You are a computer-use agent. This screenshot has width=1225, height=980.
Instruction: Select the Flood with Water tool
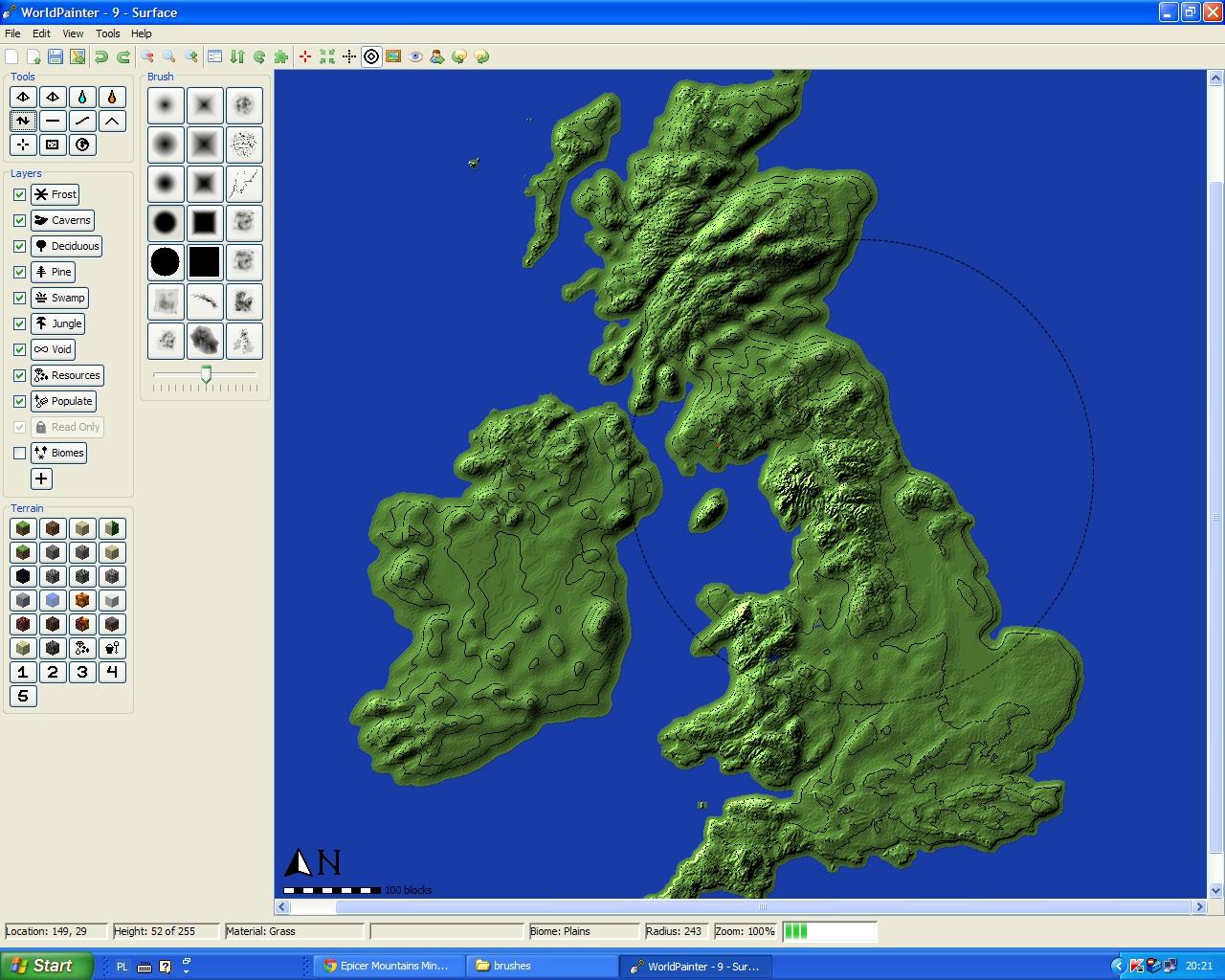coord(82,96)
